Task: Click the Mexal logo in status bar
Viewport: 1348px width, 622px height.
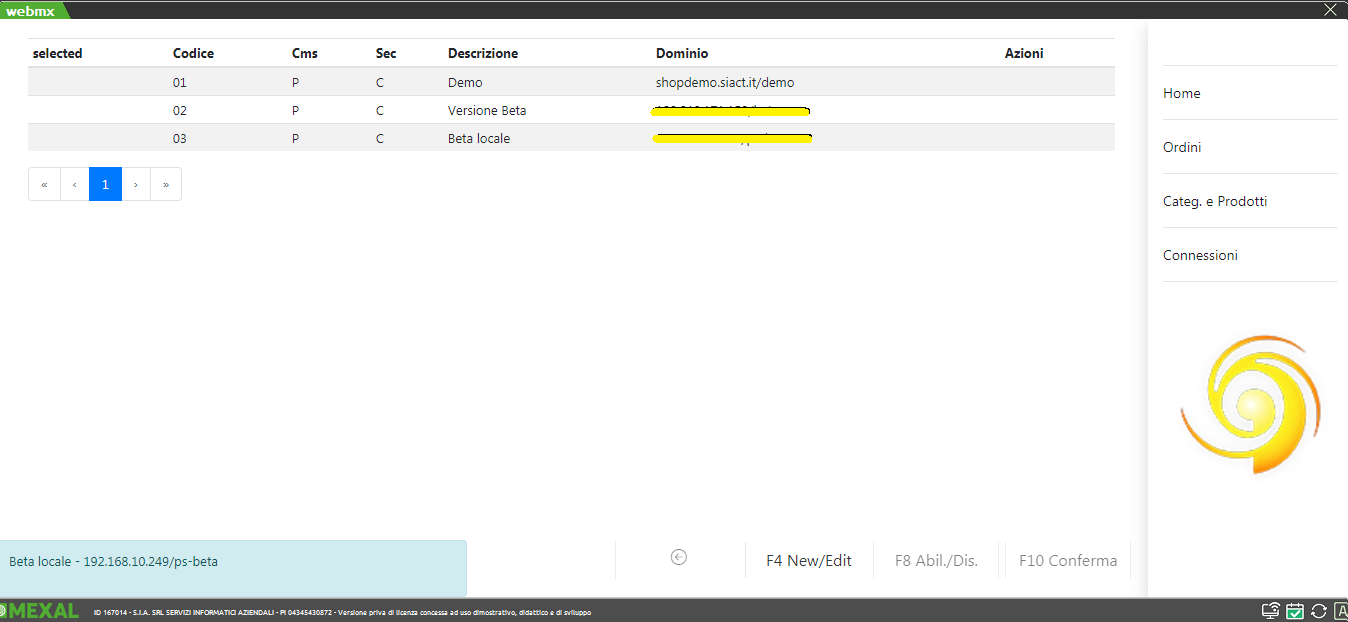Action: click(x=41, y=611)
